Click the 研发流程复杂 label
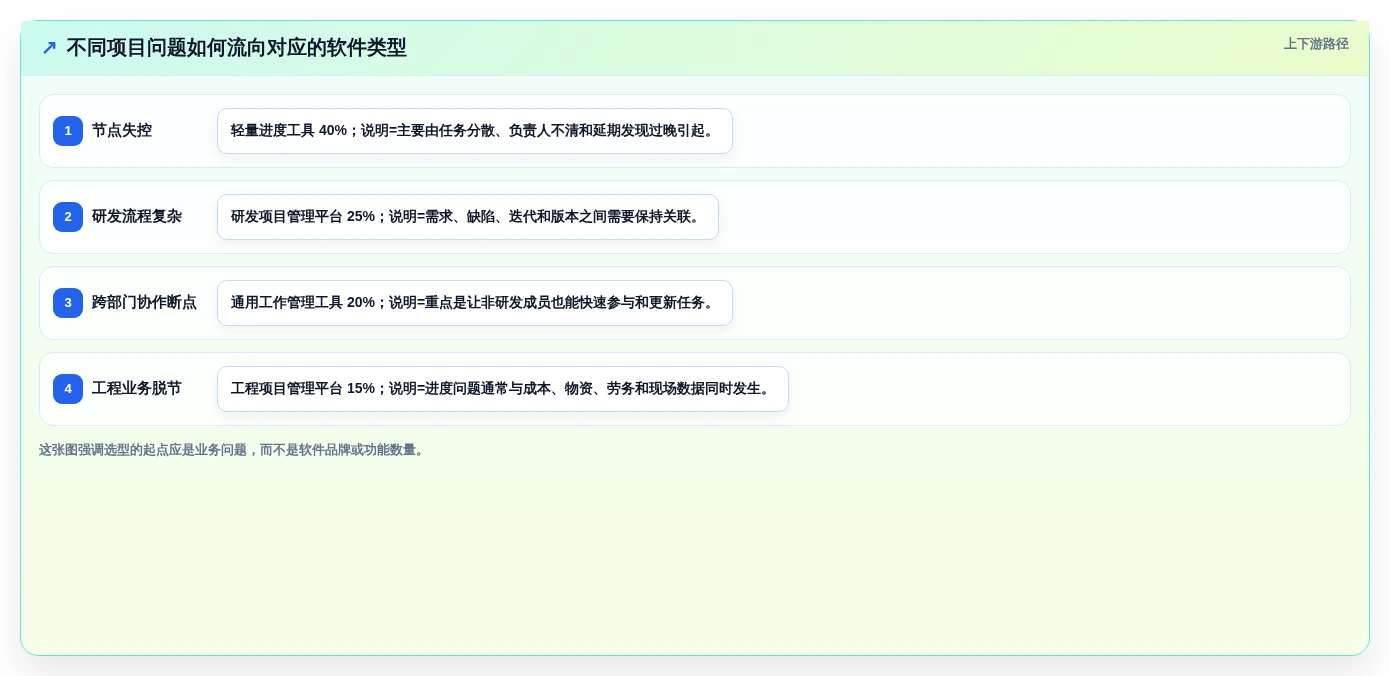1390x676 pixels. click(137, 217)
